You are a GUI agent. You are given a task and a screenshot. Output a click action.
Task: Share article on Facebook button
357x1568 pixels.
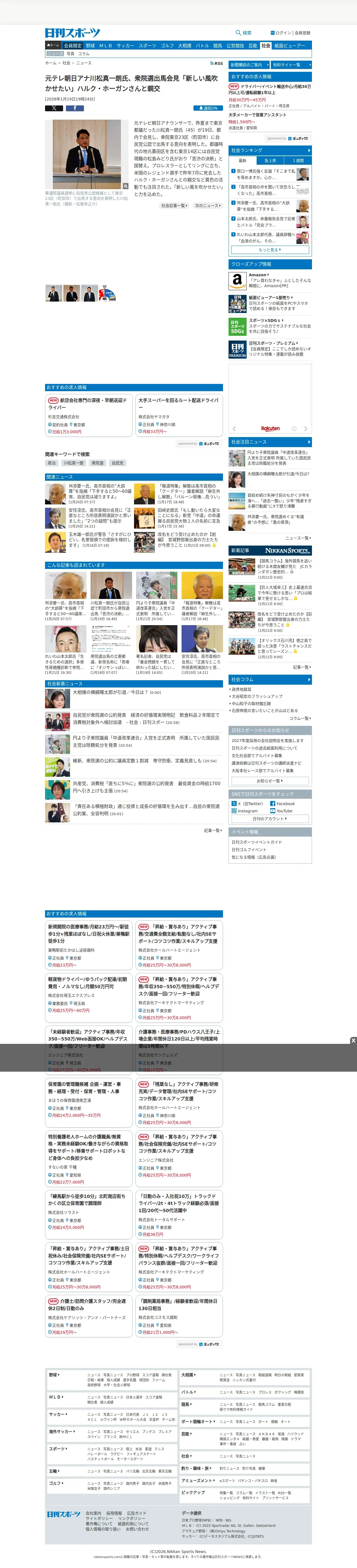click(x=75, y=108)
